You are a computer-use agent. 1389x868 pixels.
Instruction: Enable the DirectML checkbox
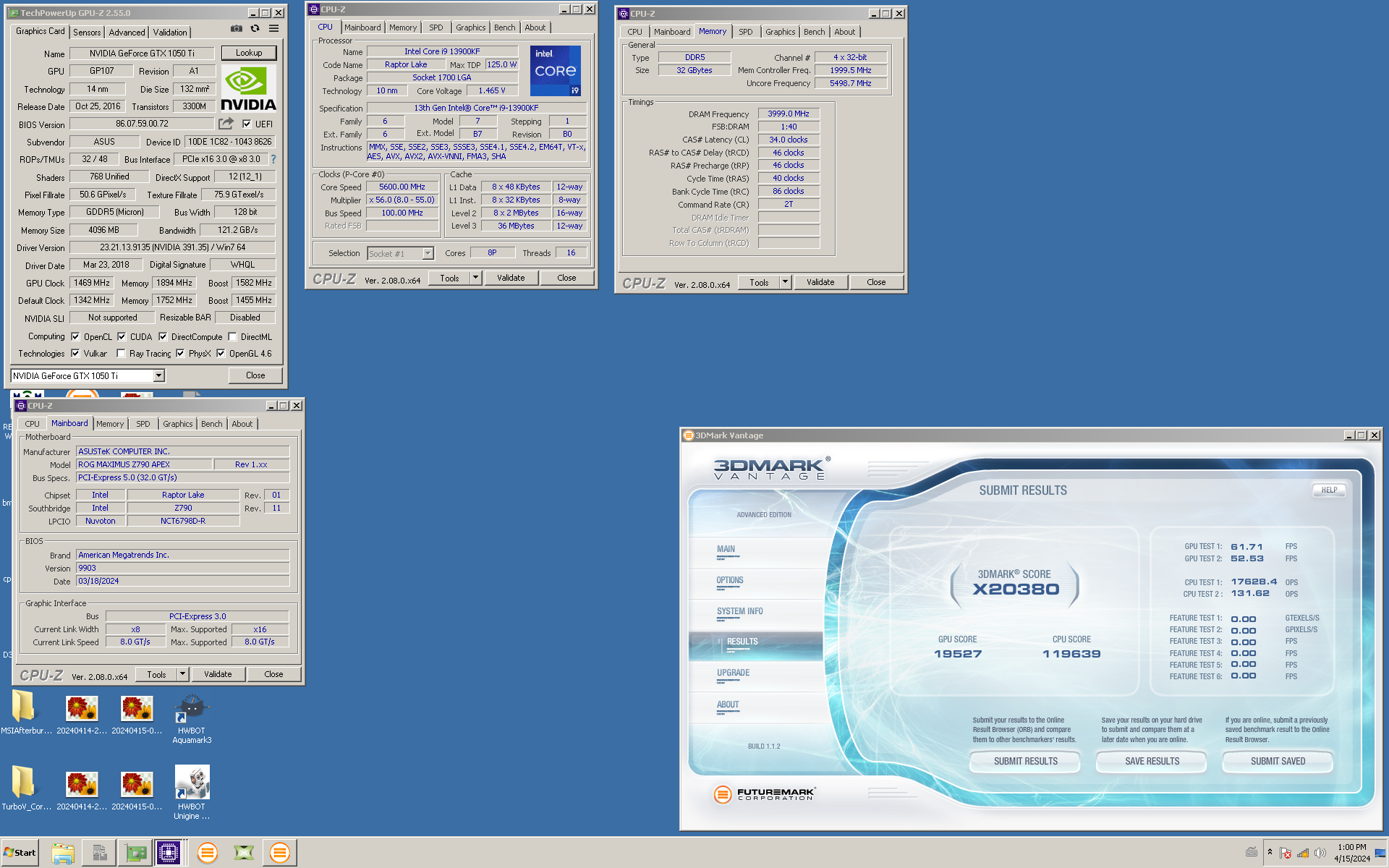point(232,336)
